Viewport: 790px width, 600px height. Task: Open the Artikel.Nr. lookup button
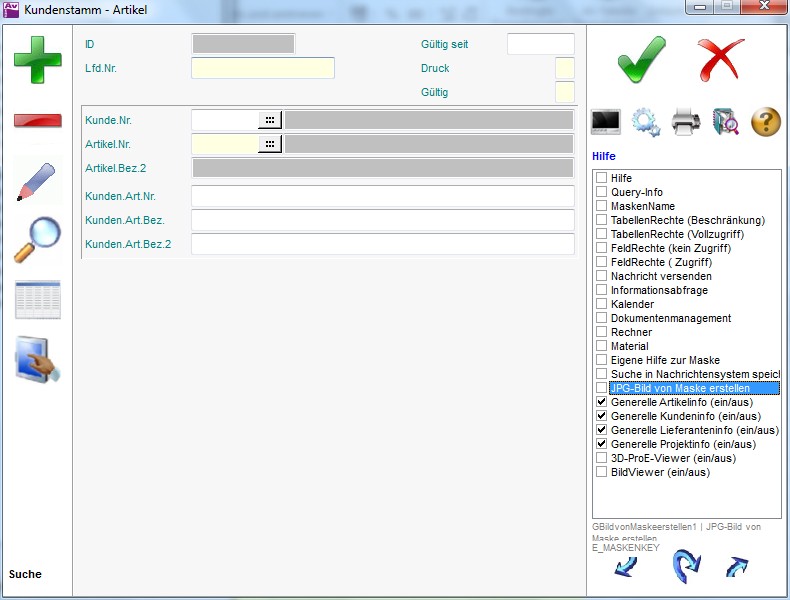click(x=270, y=144)
